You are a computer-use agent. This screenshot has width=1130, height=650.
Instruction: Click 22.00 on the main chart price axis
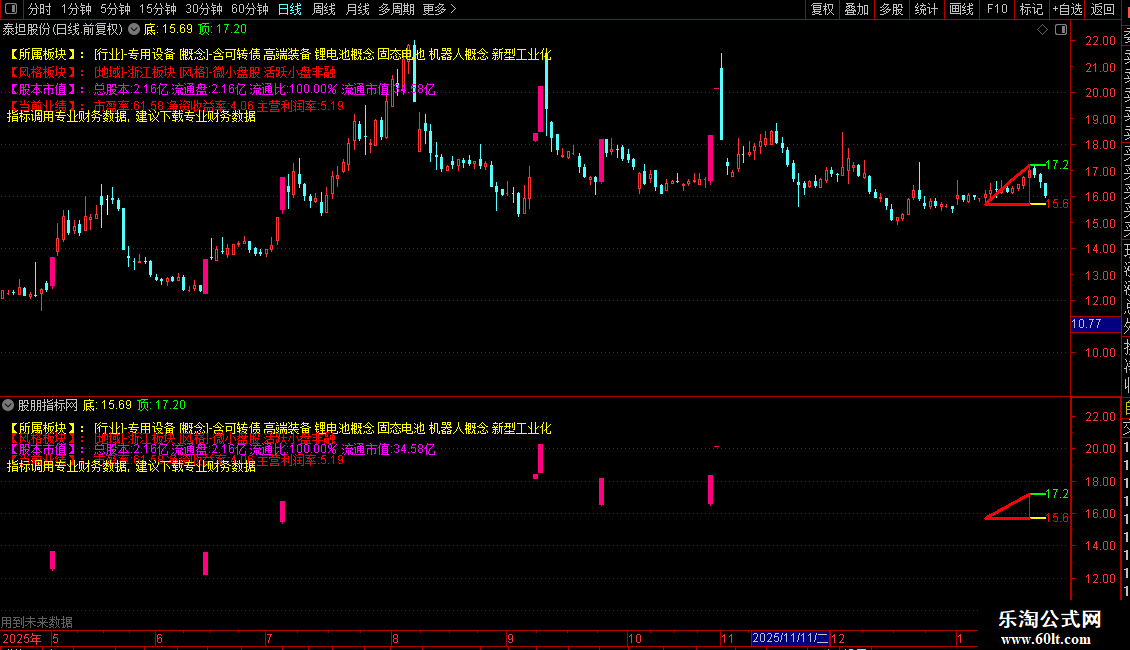(x=1100, y=41)
